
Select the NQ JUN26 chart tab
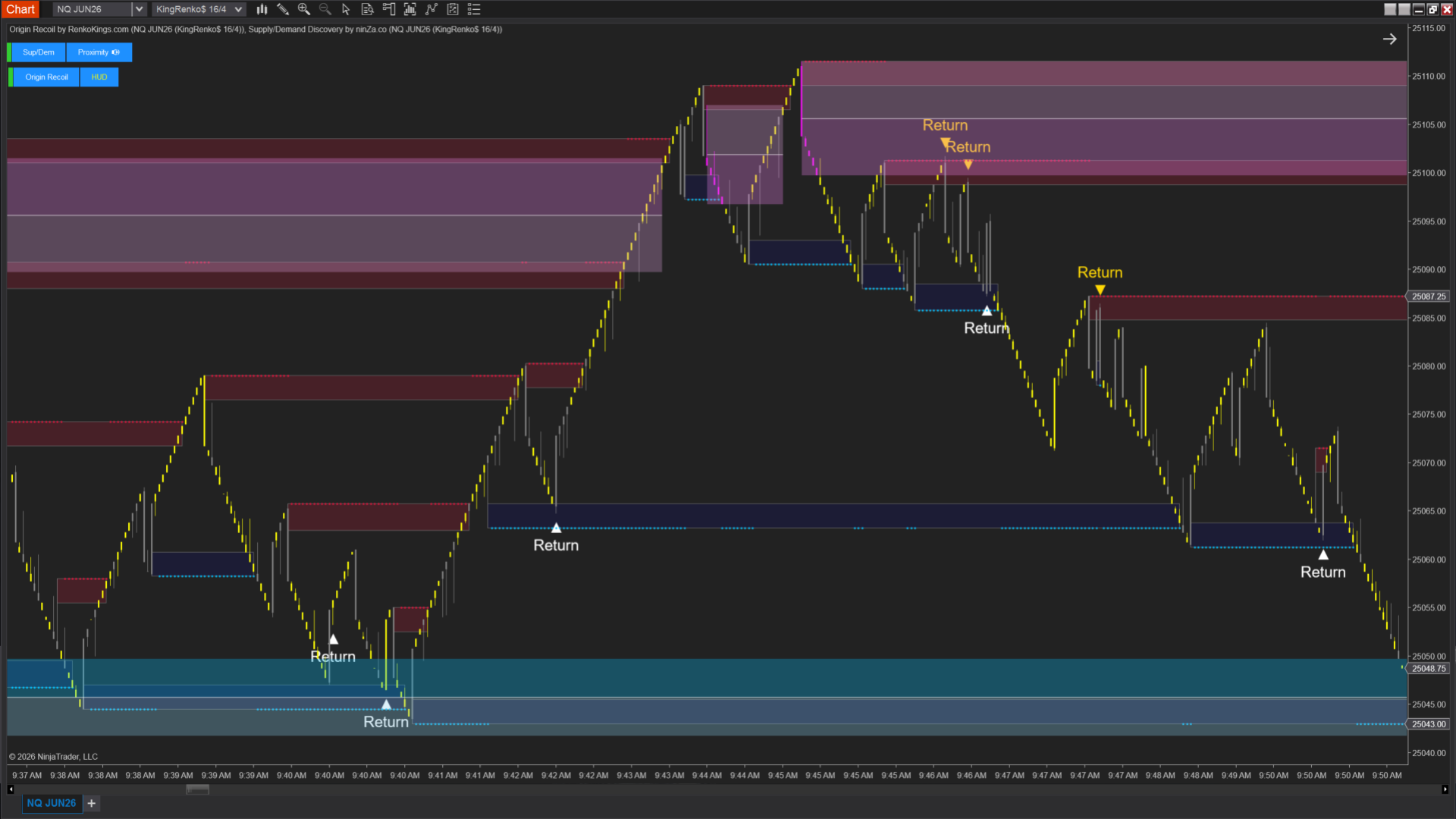point(51,803)
